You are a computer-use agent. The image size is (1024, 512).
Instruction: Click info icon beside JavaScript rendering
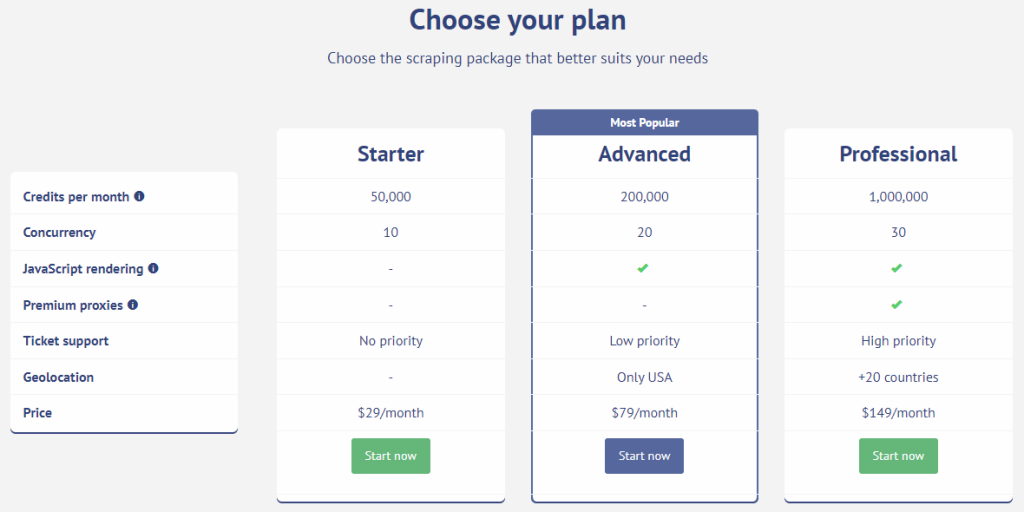pos(153,269)
